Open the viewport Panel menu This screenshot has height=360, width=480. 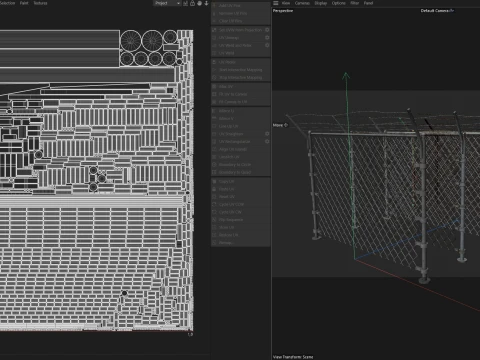coord(368,3)
